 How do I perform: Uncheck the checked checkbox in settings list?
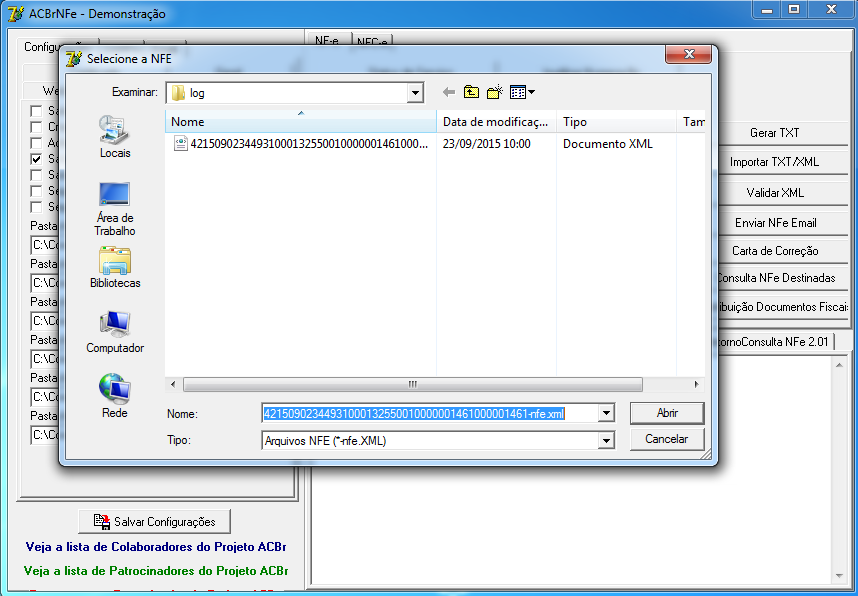point(36,159)
